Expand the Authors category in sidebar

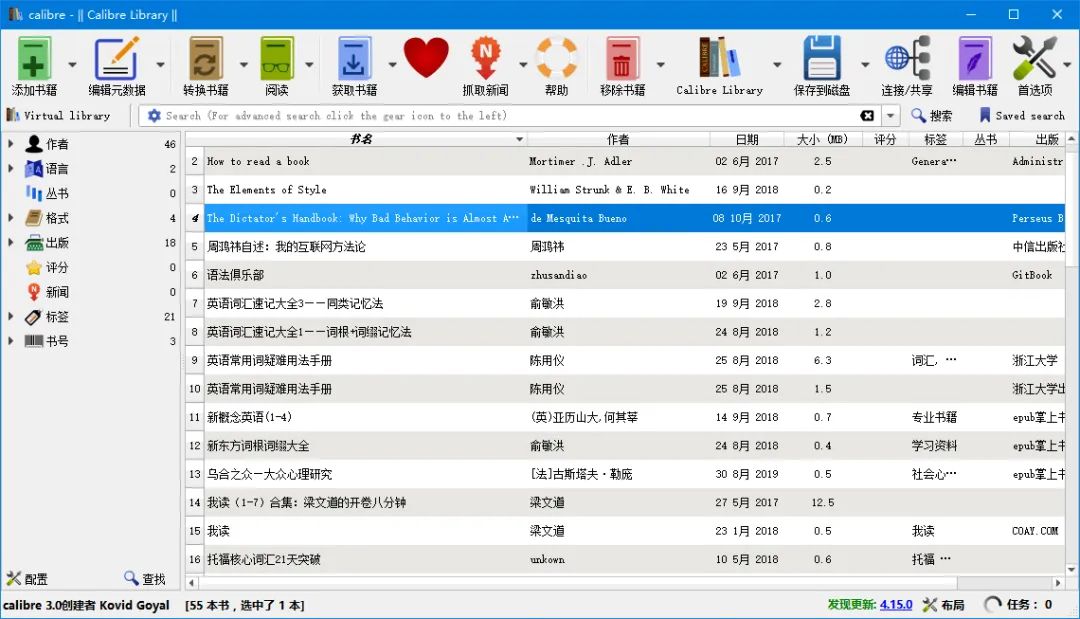click(10, 144)
